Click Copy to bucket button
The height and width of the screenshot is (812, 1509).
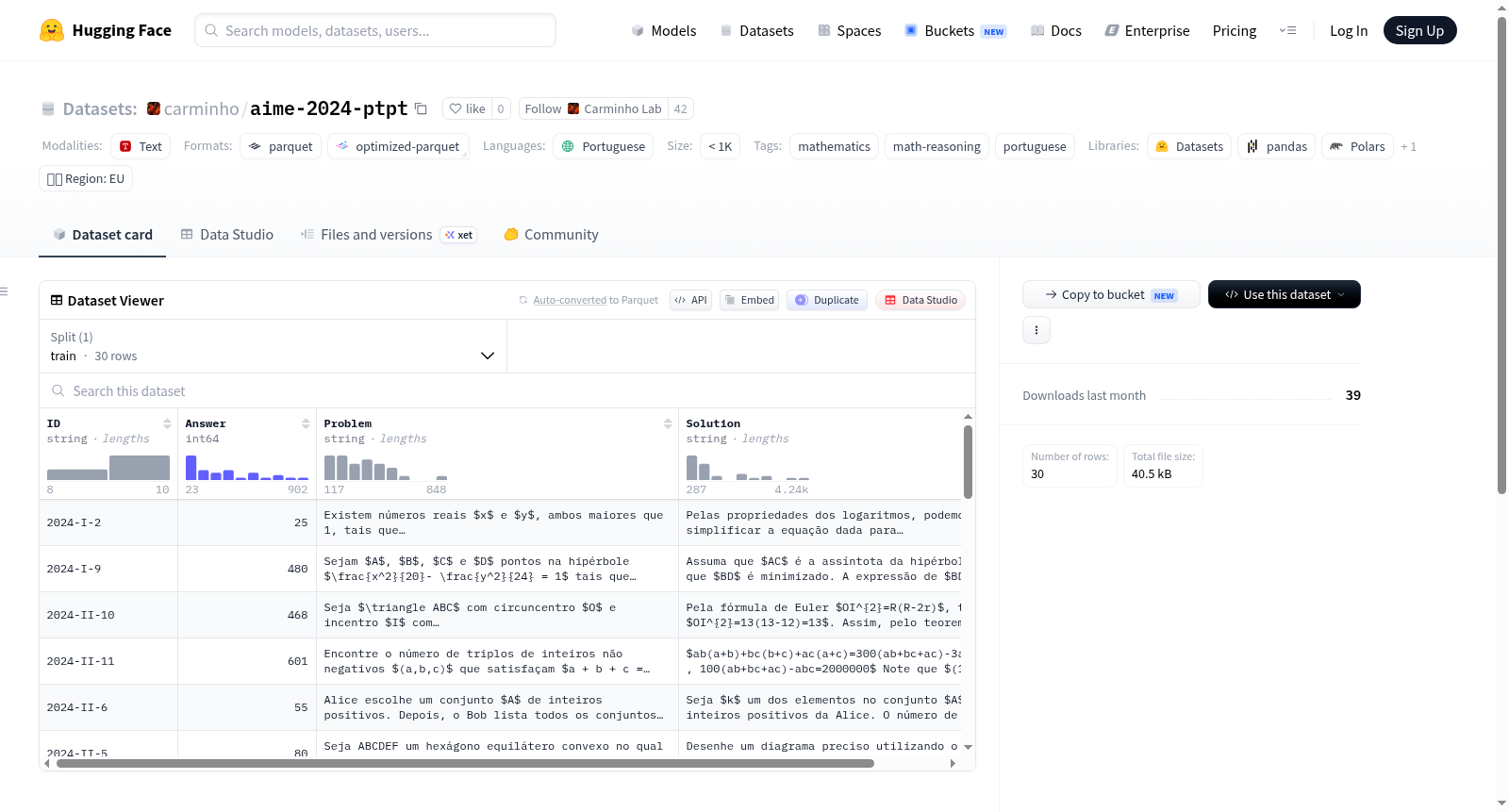pos(1111,294)
